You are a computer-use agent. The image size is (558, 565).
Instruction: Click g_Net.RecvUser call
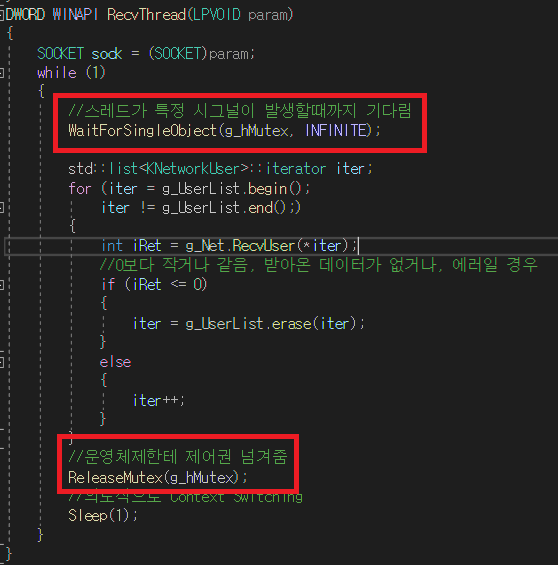coord(241,246)
